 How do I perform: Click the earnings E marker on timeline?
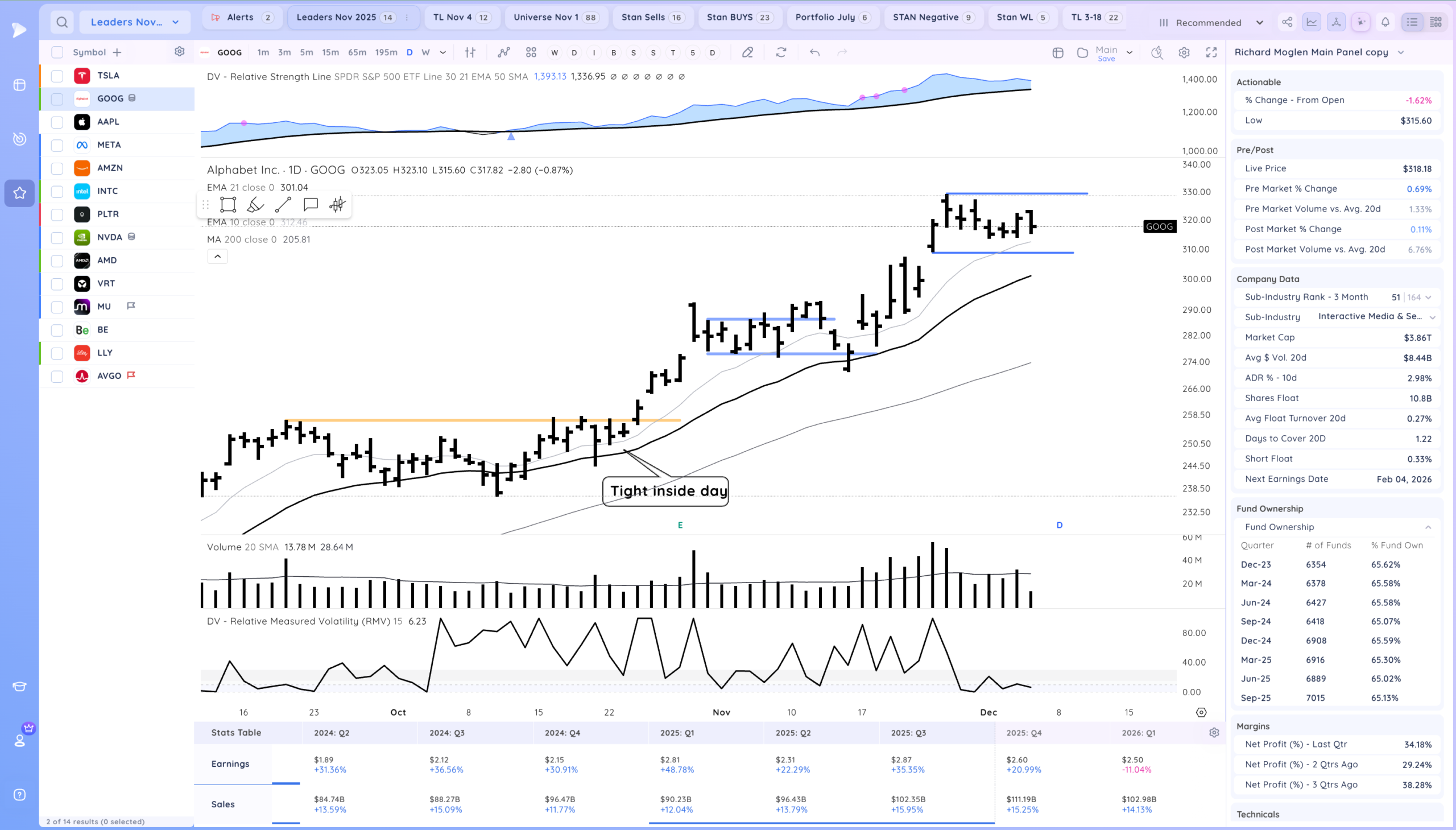coord(680,525)
